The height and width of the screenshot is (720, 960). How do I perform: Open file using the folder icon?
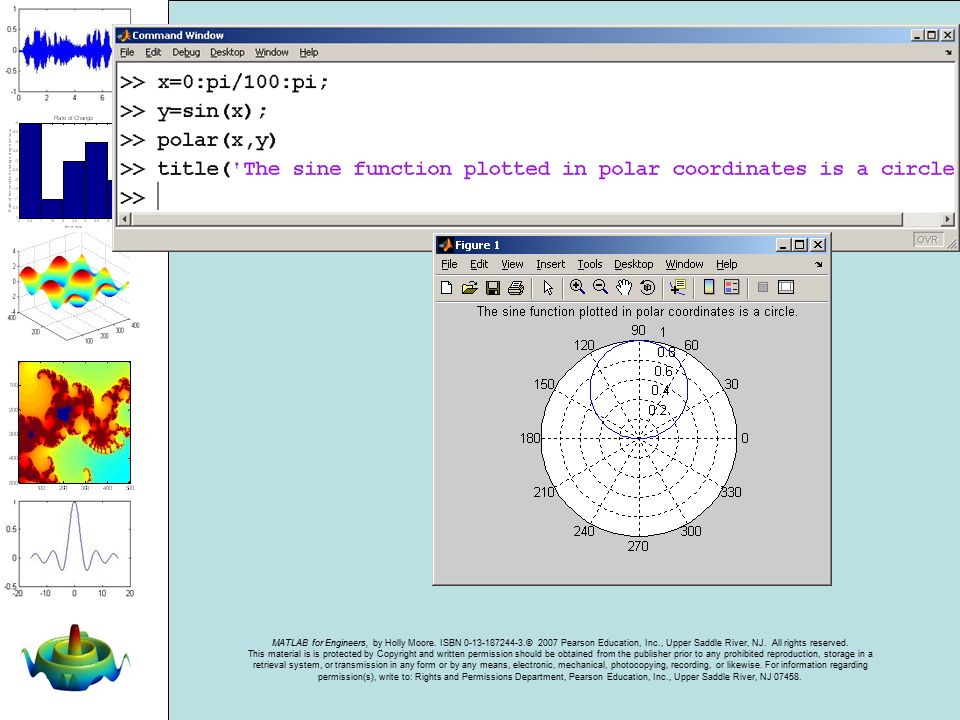pos(470,287)
